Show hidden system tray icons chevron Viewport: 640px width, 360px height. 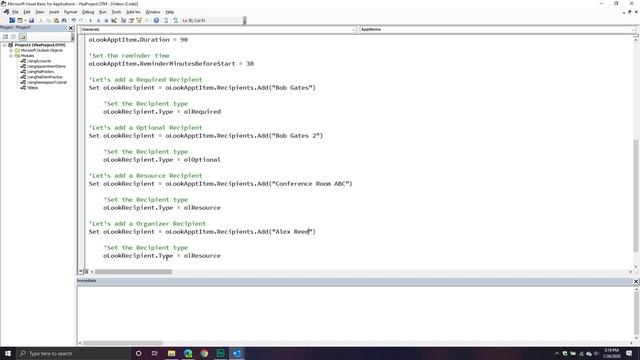556,353
